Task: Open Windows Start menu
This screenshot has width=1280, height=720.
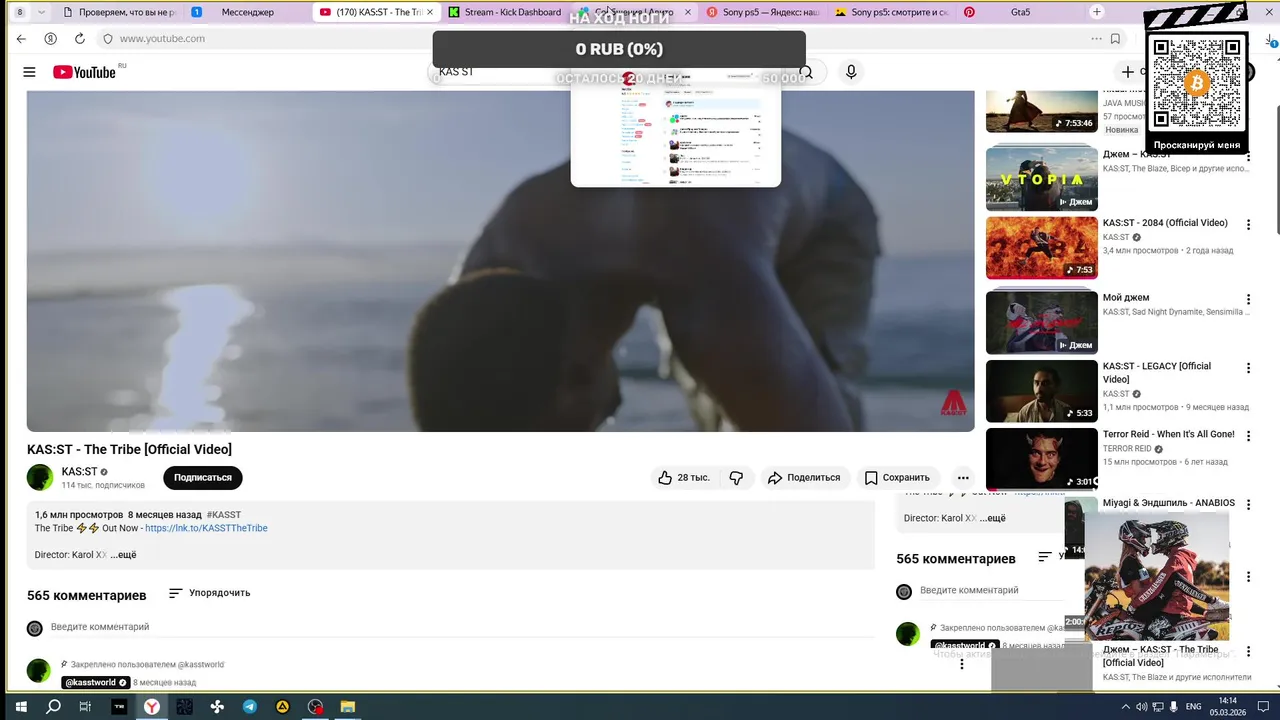Action: tap(20, 706)
